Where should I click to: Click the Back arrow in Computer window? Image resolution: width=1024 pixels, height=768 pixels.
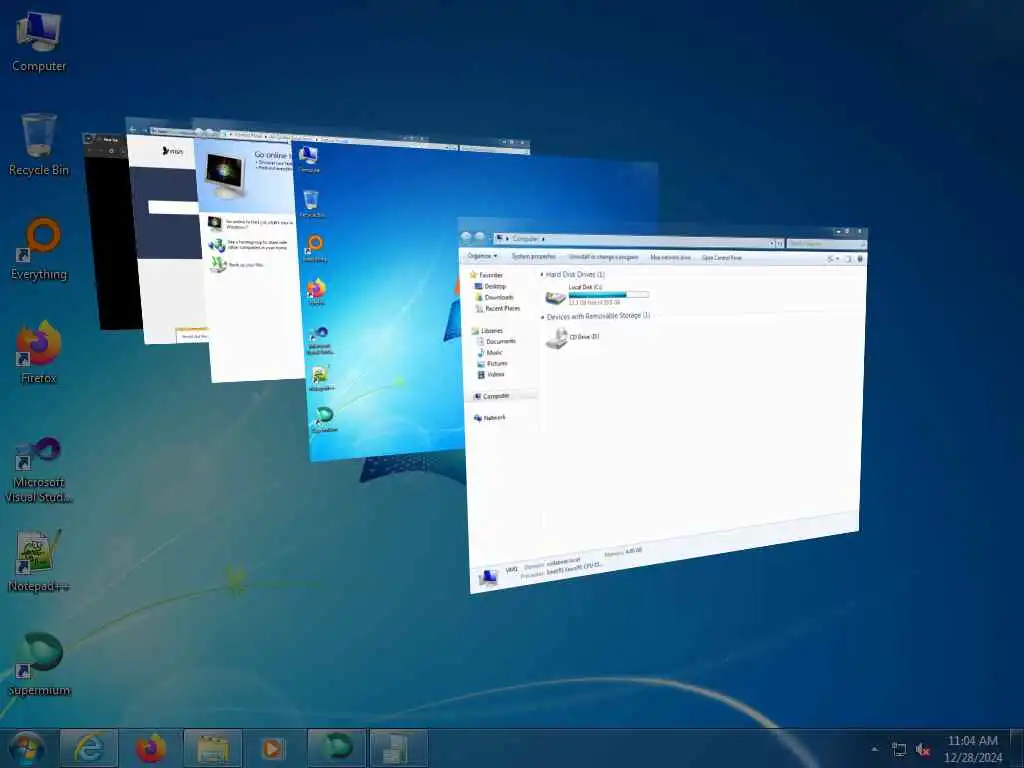point(466,237)
